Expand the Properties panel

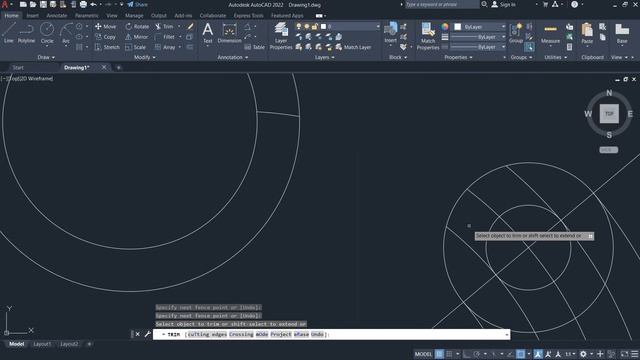pyautogui.click(x=458, y=58)
